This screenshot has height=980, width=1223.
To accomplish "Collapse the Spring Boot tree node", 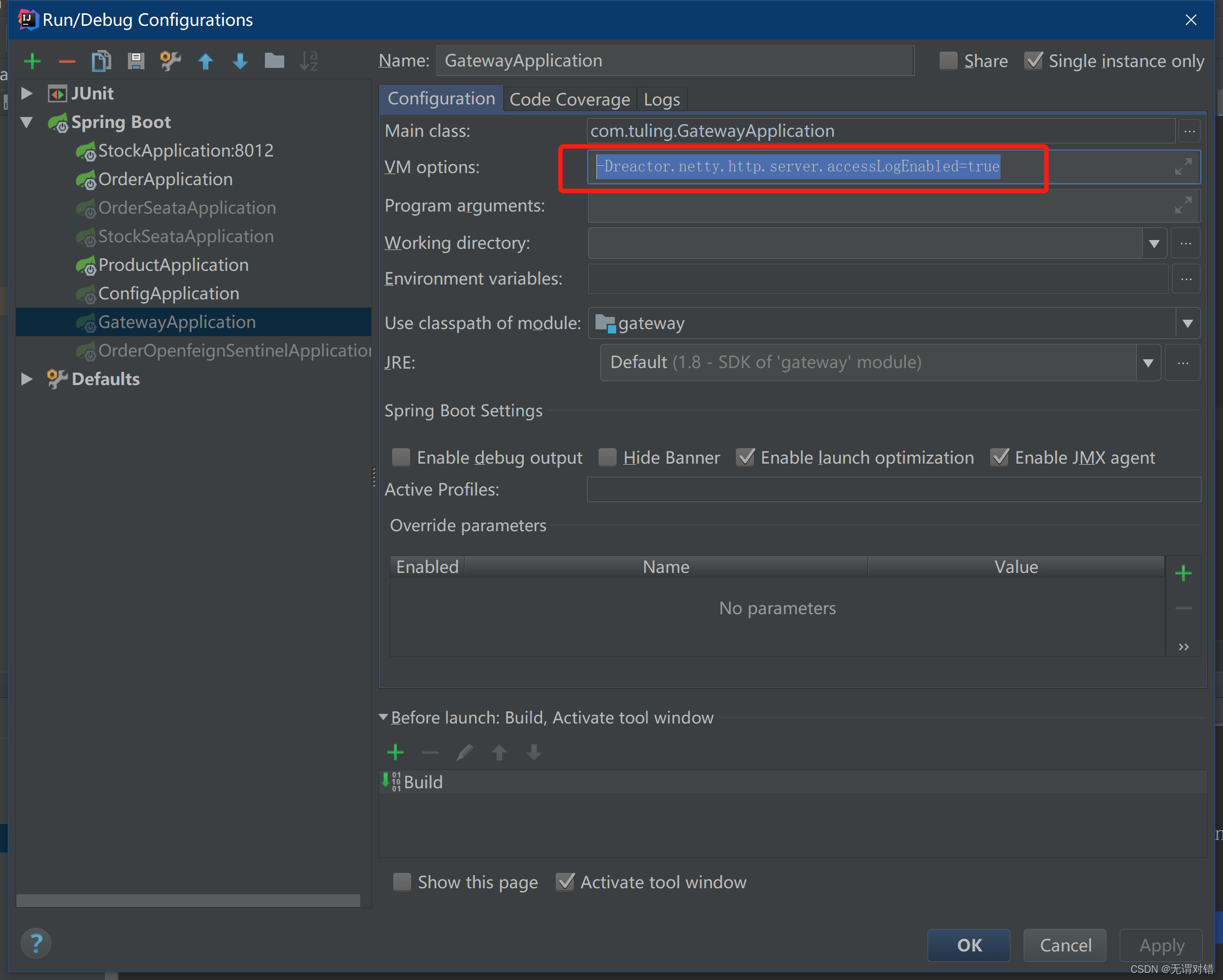I will (x=26, y=121).
